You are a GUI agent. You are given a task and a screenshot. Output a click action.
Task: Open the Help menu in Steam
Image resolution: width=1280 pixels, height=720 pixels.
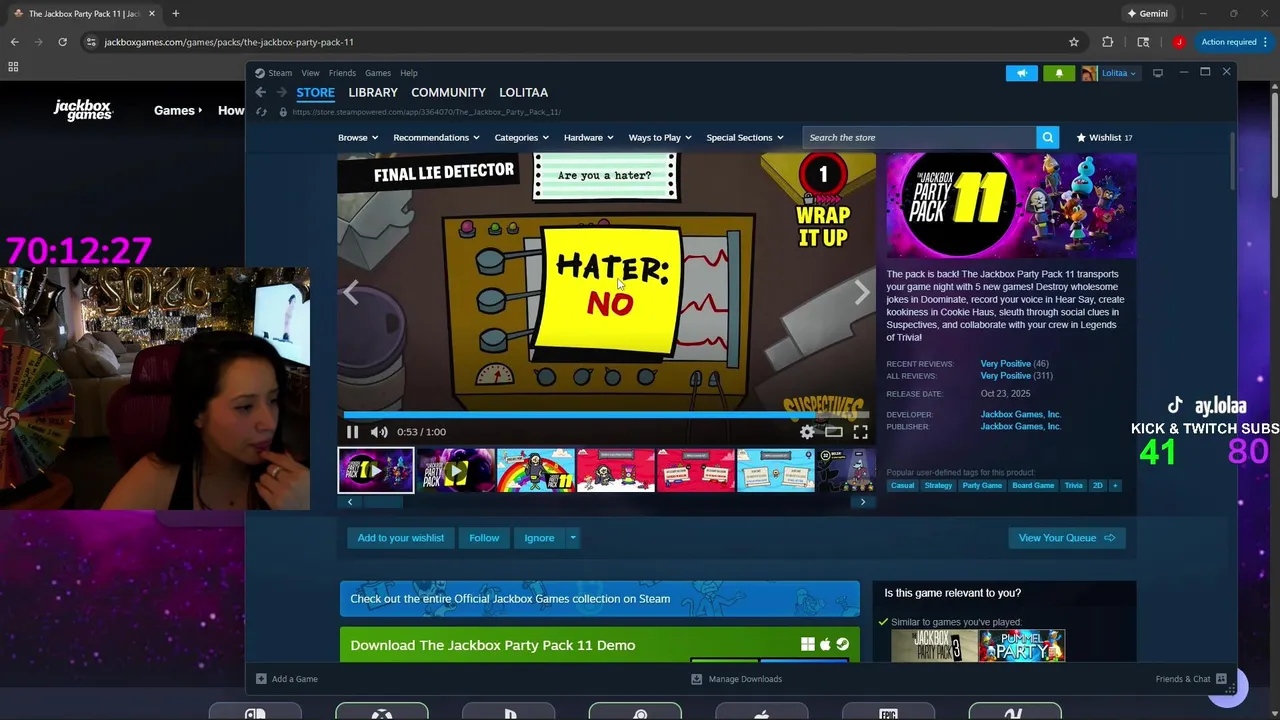409,73
